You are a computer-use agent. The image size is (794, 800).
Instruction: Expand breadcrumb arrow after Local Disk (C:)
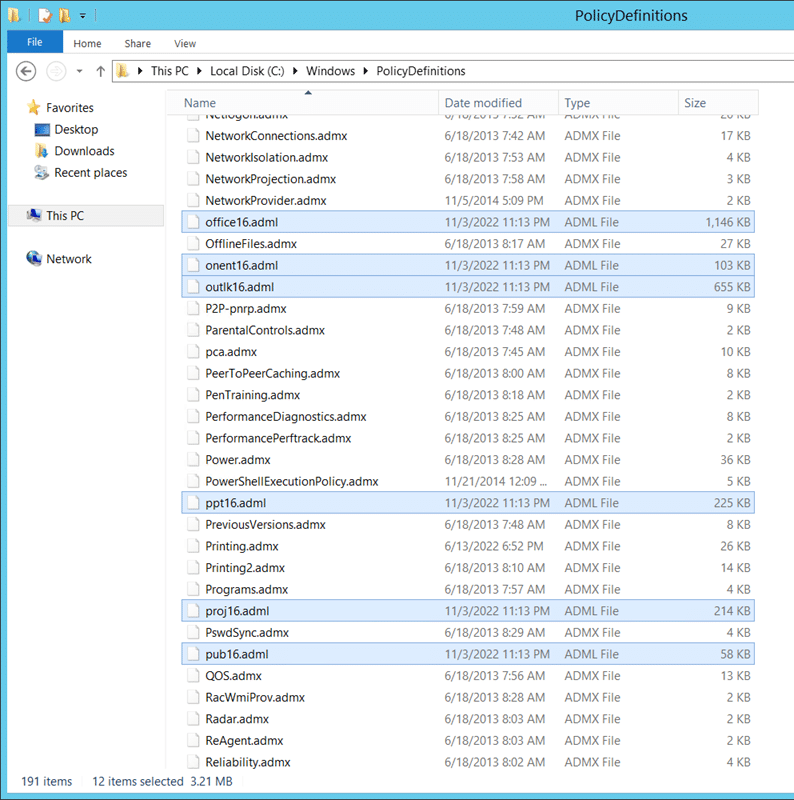coord(295,71)
